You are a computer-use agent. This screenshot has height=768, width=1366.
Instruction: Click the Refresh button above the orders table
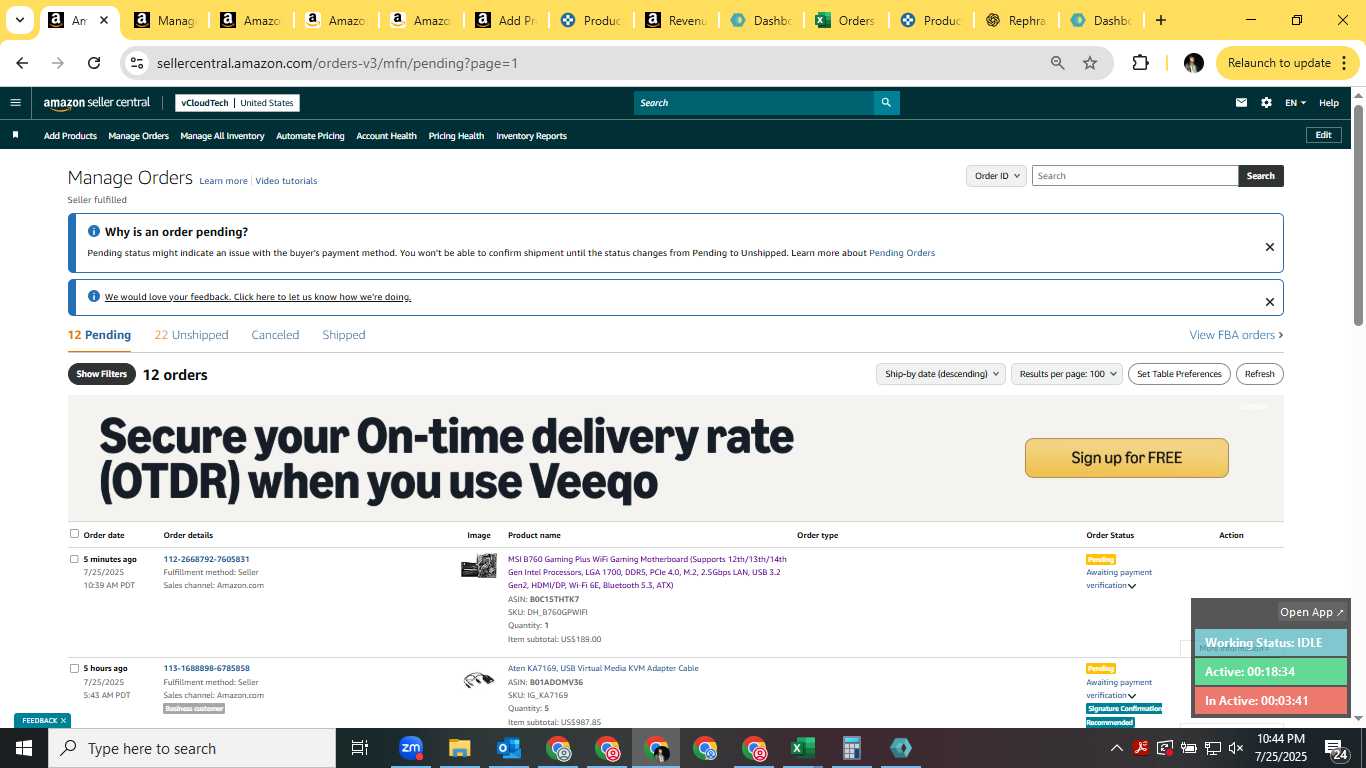click(1259, 374)
